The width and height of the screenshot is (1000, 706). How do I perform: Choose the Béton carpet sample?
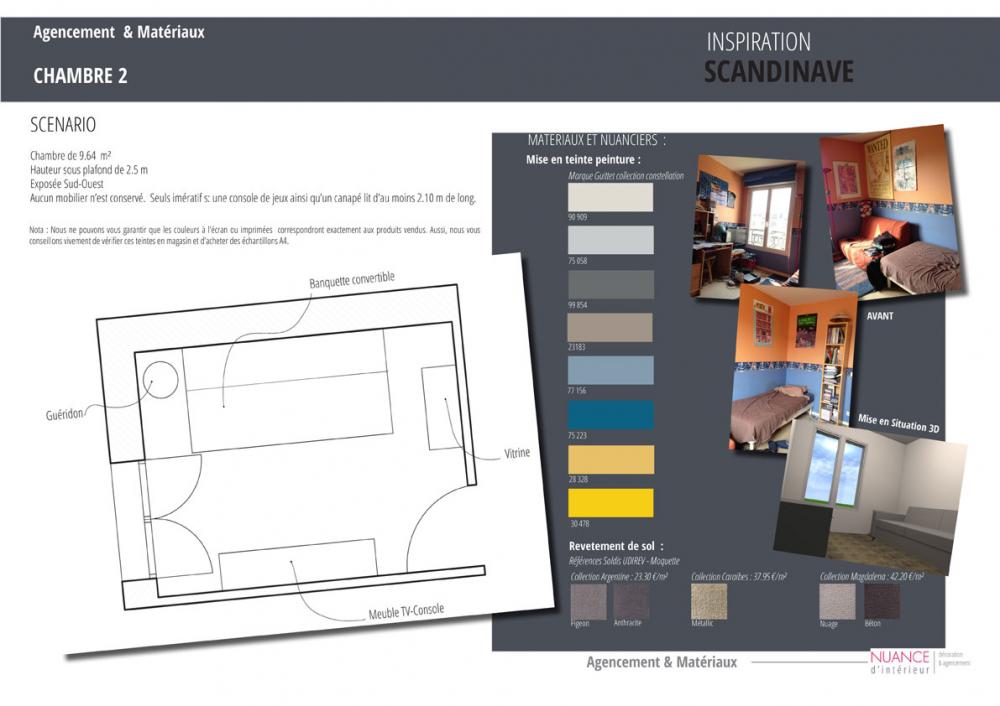click(x=881, y=601)
